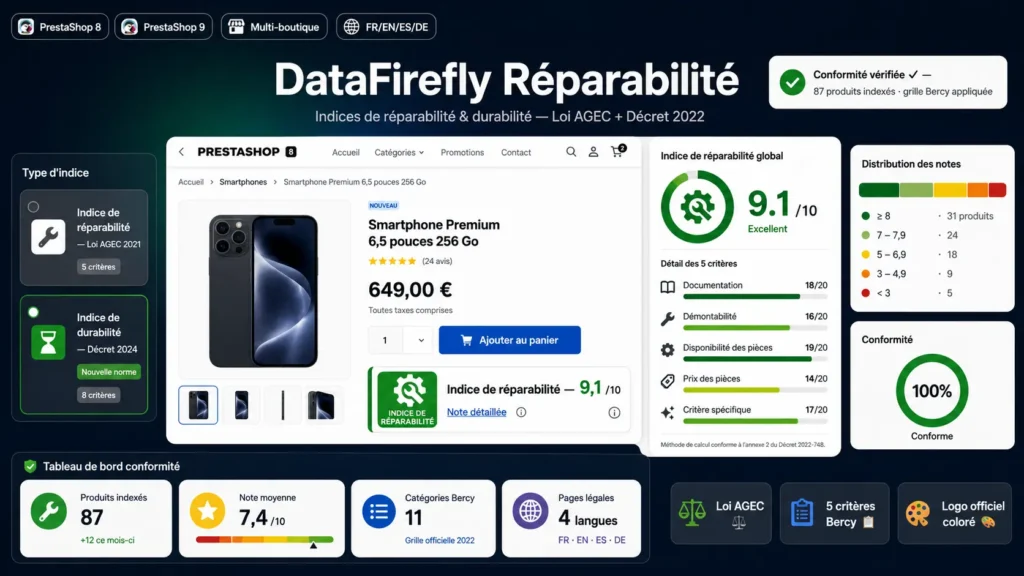
Task: Click the Disponibilité des pièces gear icon
Action: click(667, 349)
